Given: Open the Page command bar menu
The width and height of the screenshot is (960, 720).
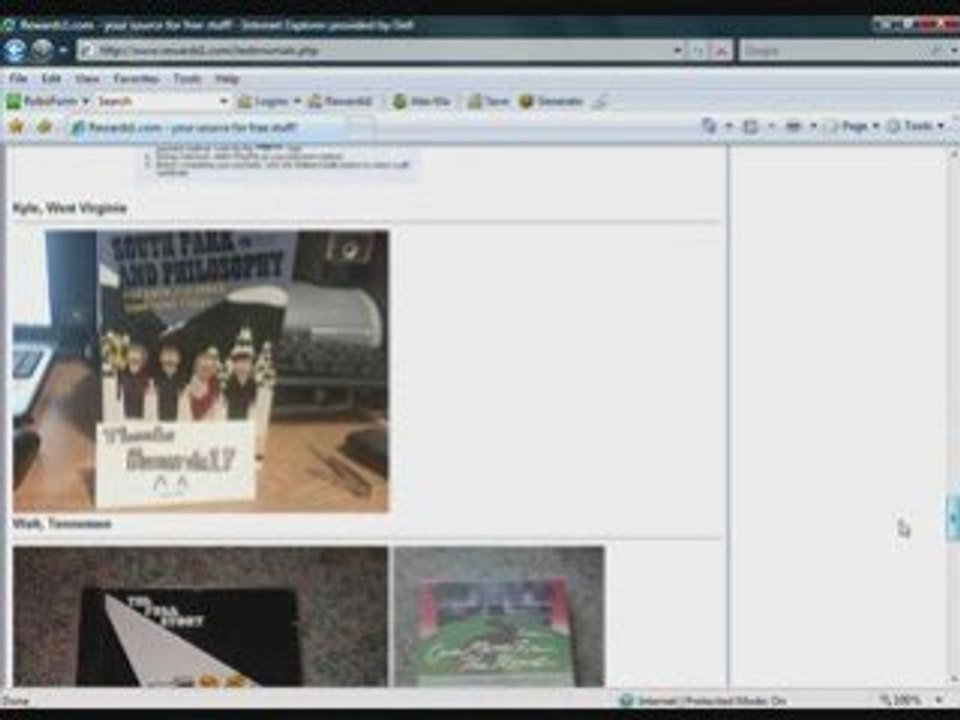Looking at the screenshot, I should pyautogui.click(x=852, y=127).
